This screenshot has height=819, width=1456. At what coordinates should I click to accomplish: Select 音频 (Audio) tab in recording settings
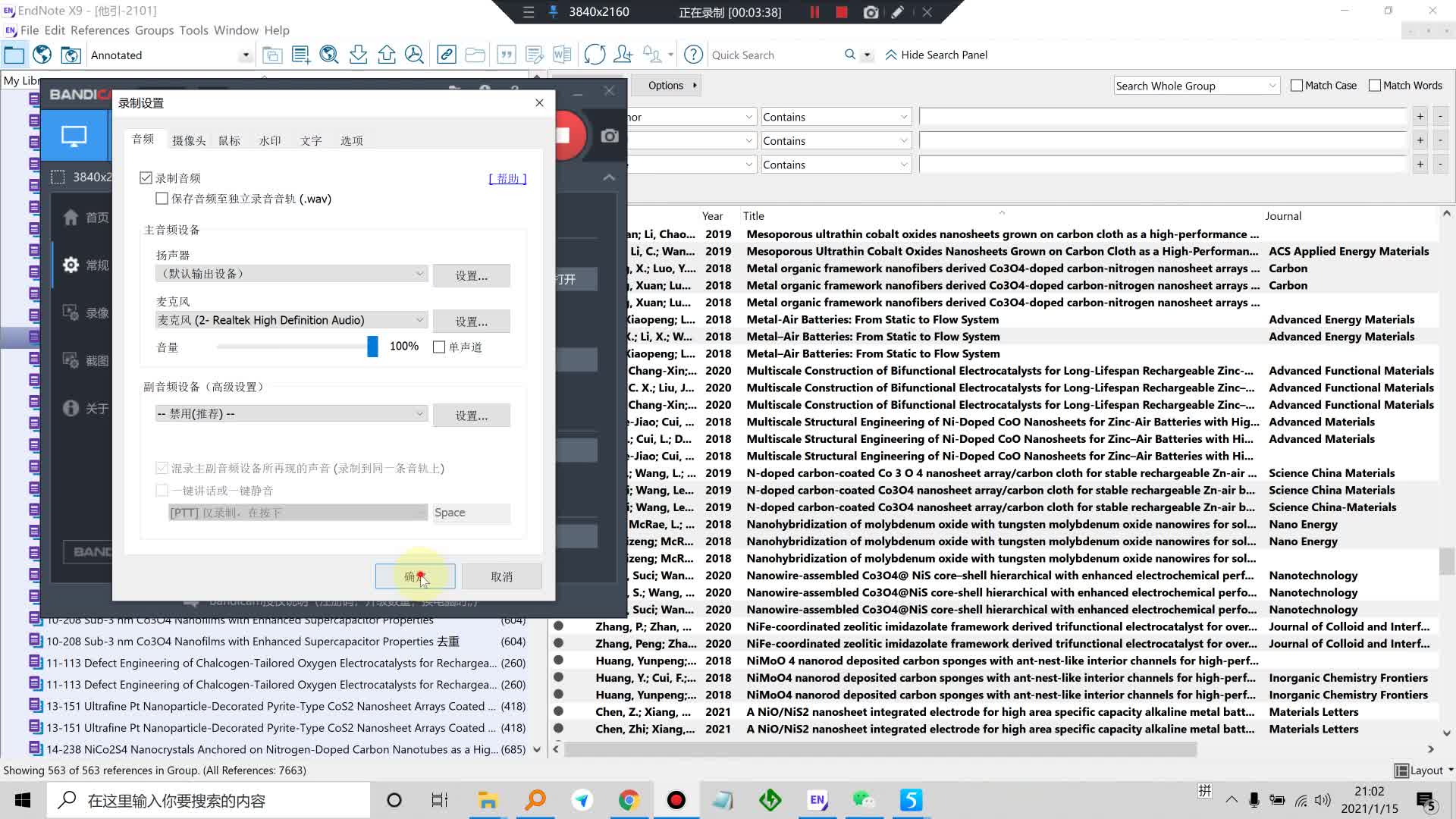pyautogui.click(x=143, y=140)
